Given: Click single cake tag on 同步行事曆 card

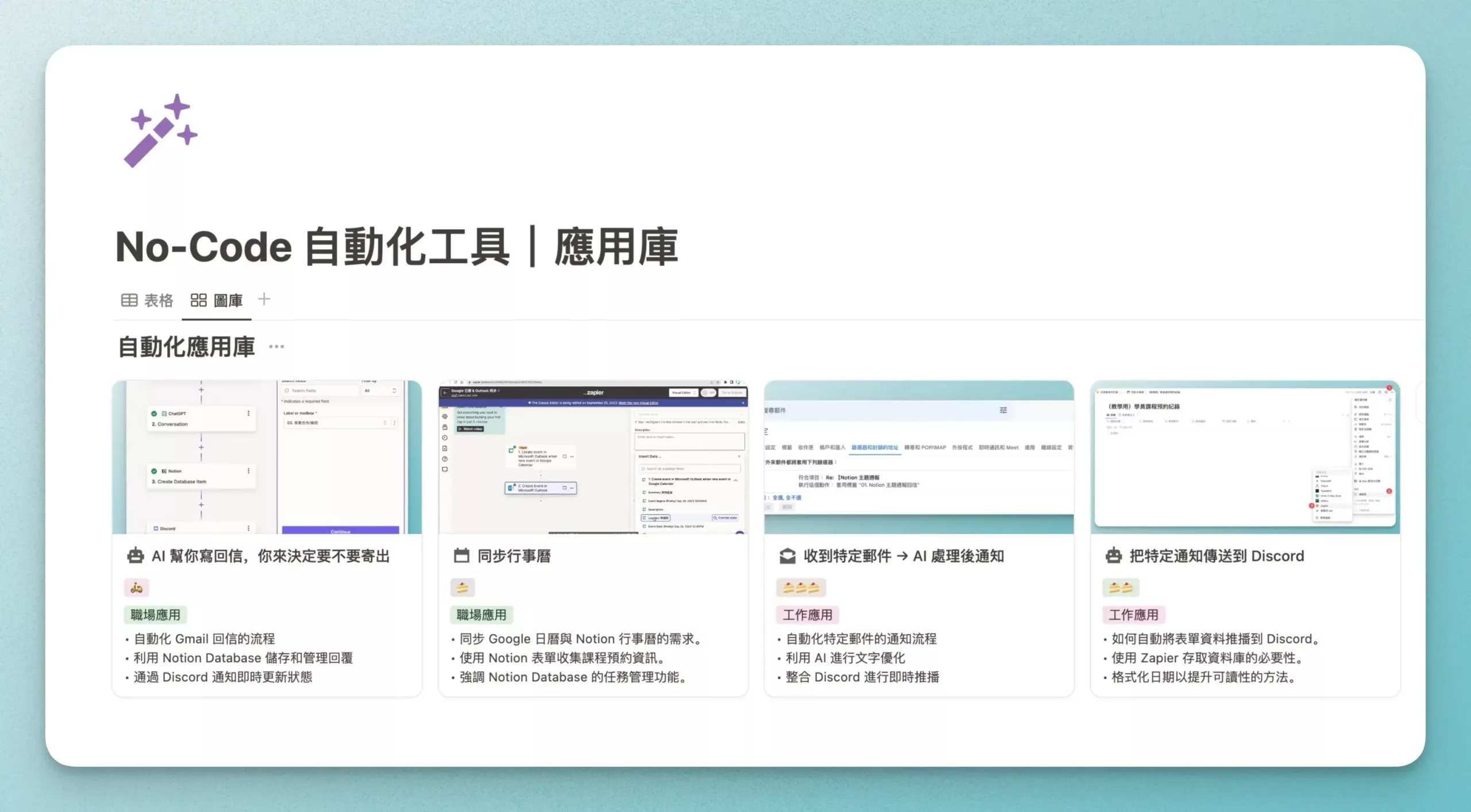Looking at the screenshot, I should (x=463, y=587).
